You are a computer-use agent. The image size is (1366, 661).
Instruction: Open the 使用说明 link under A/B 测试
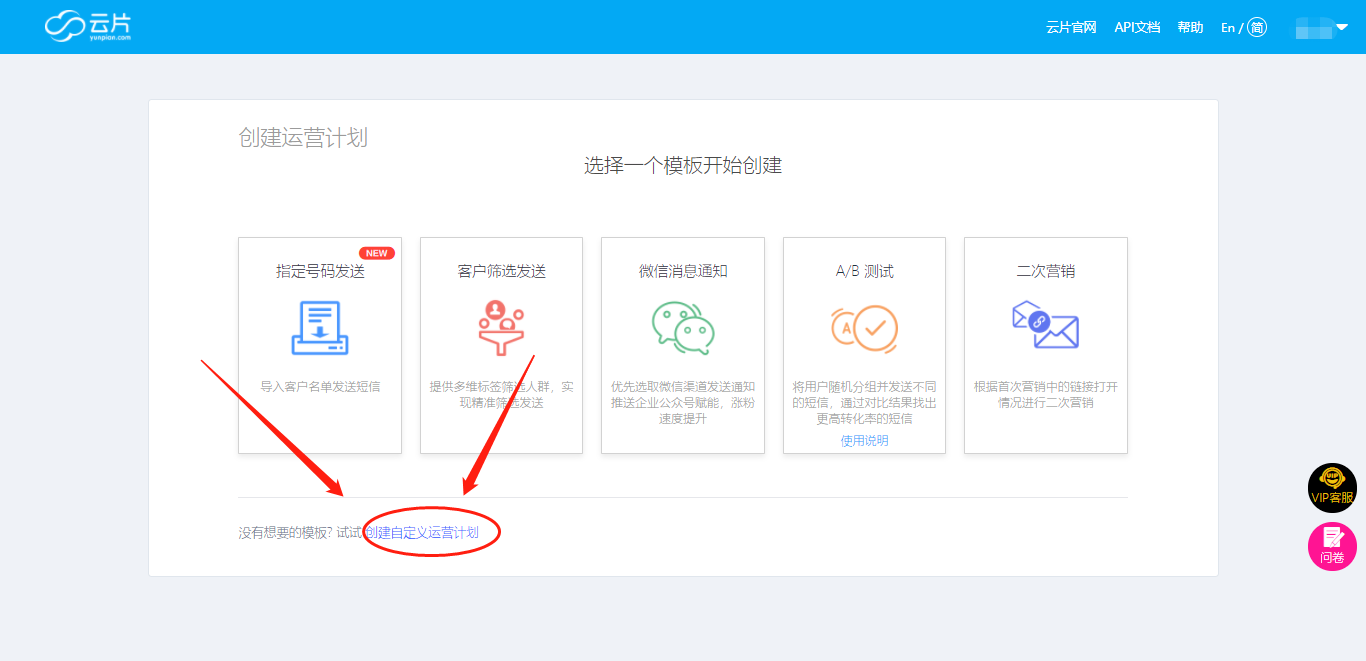(x=864, y=440)
